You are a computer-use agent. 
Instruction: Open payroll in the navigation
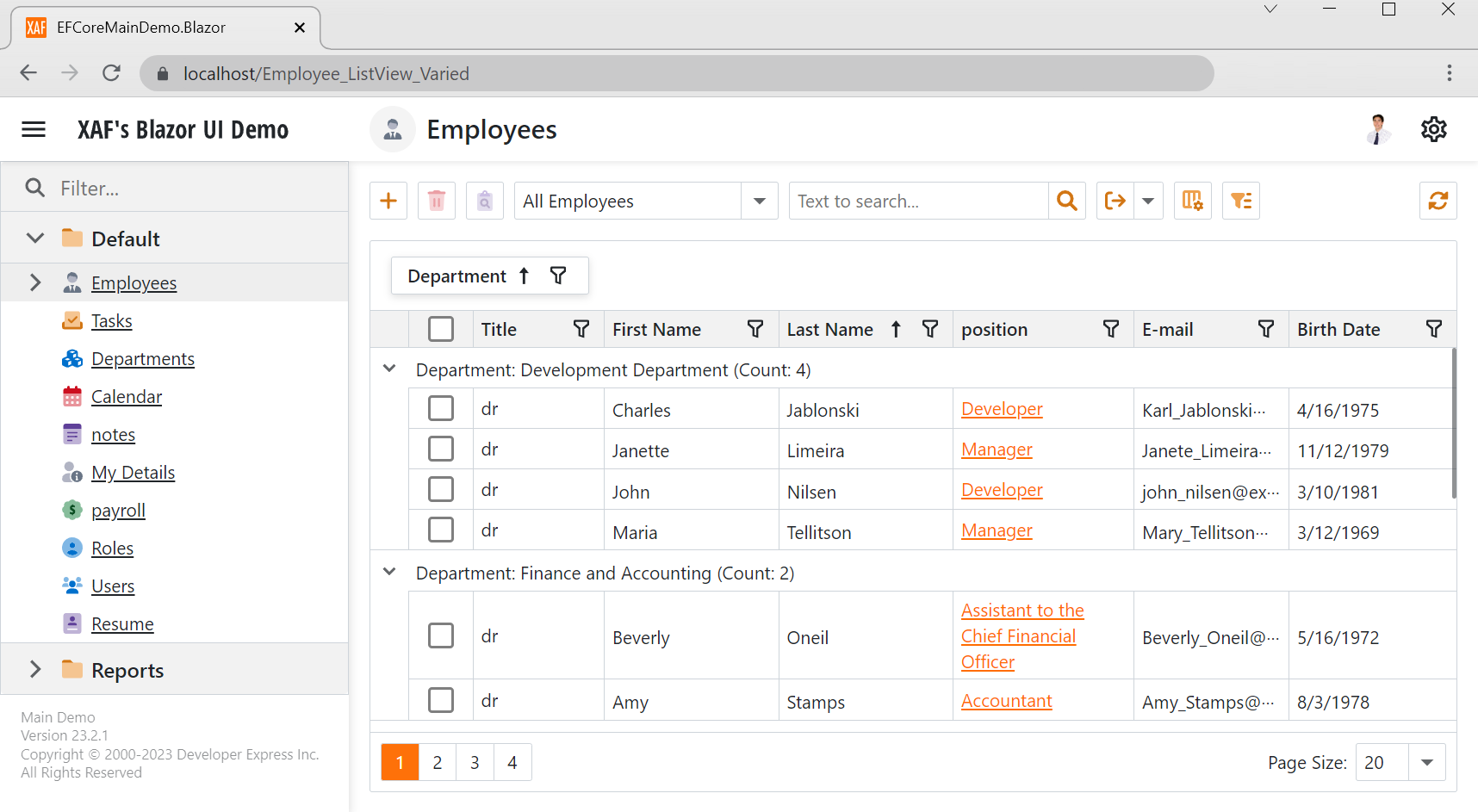118,511
